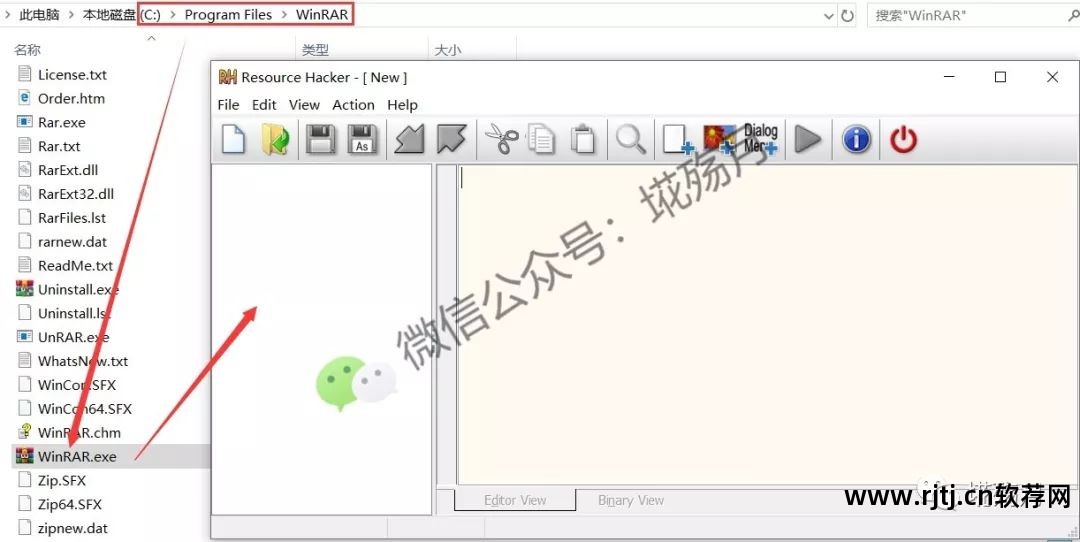Click the Paste clipboard icon
This screenshot has width=1080, height=542.
click(x=583, y=139)
